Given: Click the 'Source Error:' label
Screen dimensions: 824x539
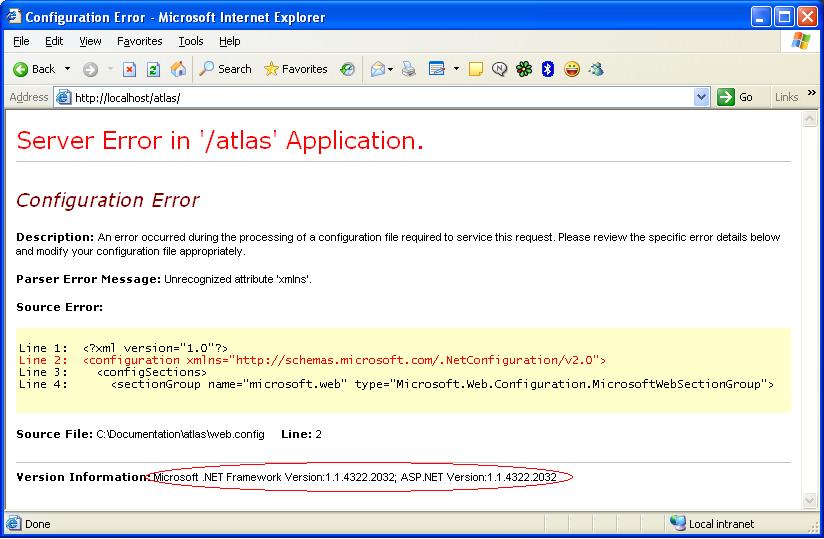Looking at the screenshot, I should pos(59,307).
